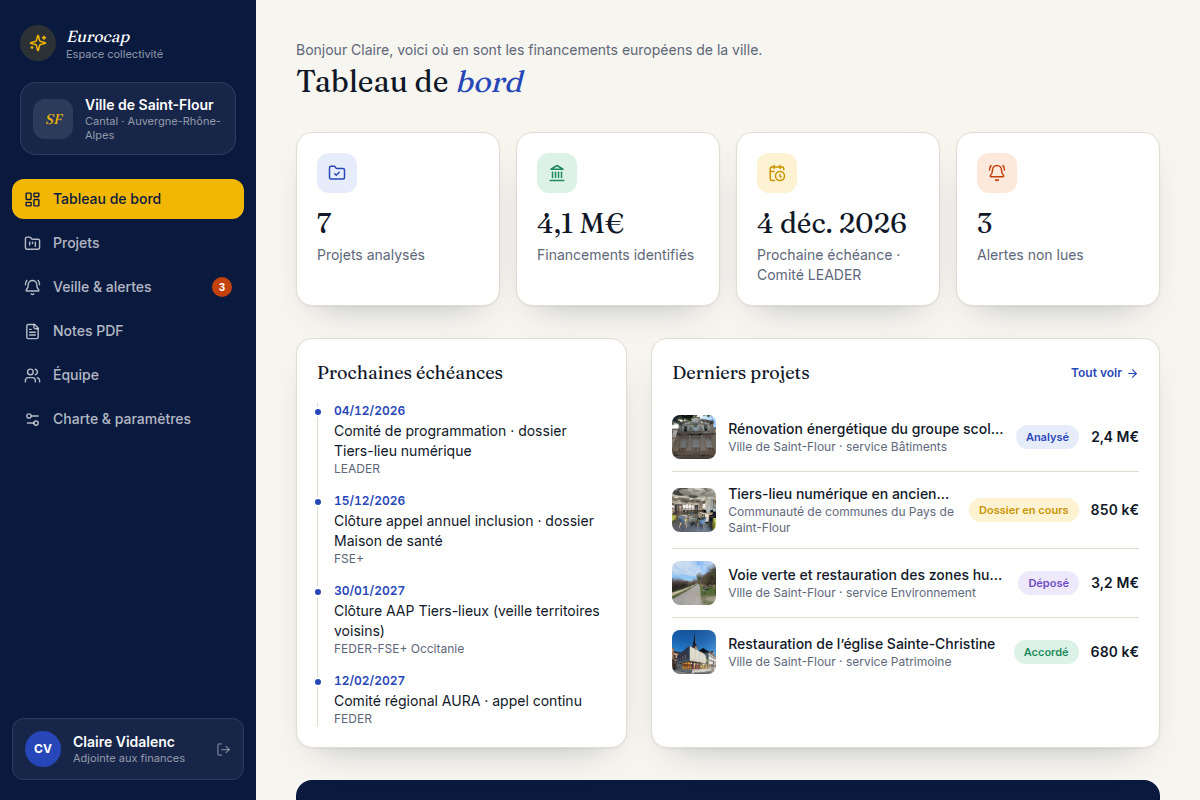Click the Voie verte project thumbnail

tap(694, 583)
